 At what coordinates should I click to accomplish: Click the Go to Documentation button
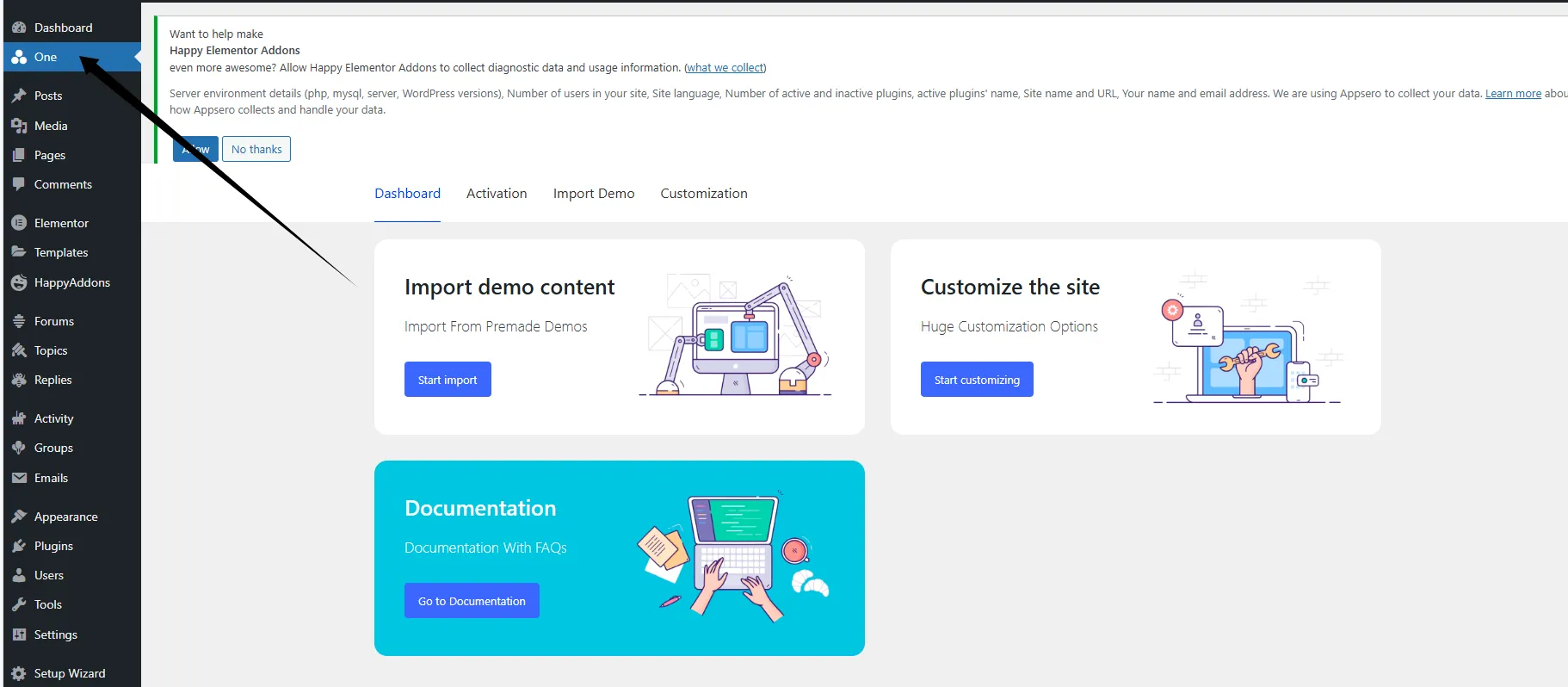[x=472, y=601]
